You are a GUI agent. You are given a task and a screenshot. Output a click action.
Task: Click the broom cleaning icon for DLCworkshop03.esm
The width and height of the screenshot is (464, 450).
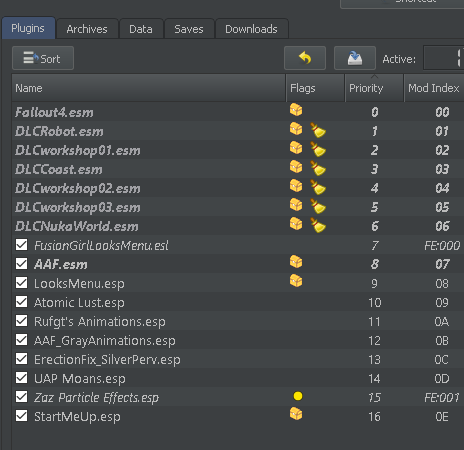pyautogui.click(x=318, y=206)
